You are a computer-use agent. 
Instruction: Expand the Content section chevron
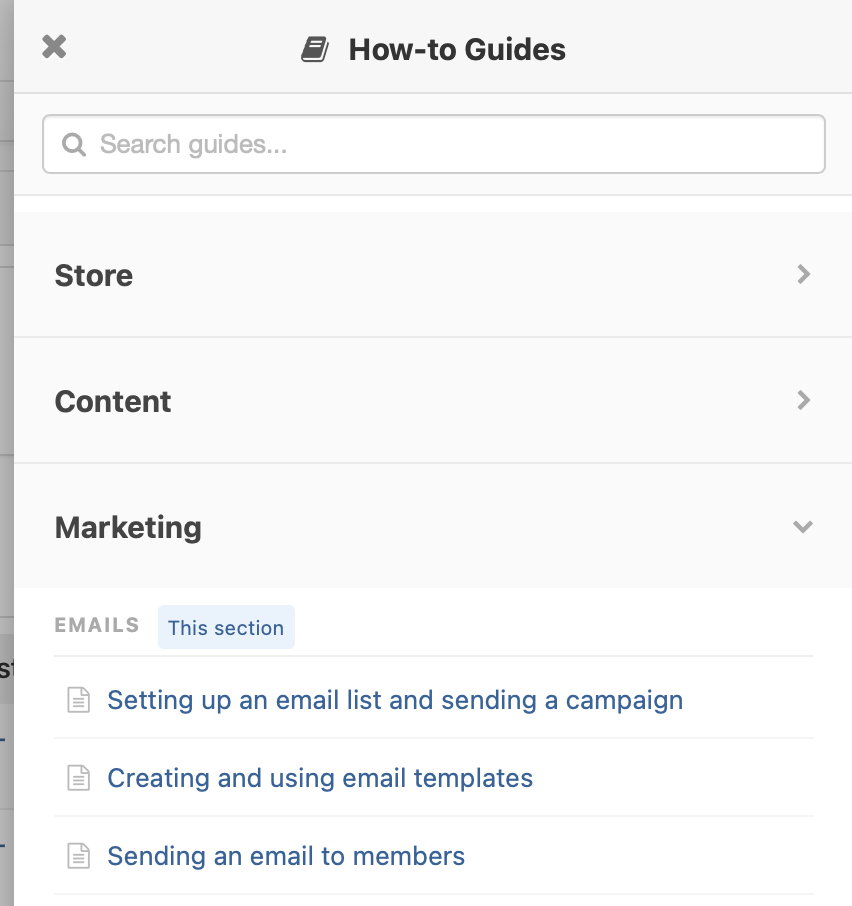803,401
